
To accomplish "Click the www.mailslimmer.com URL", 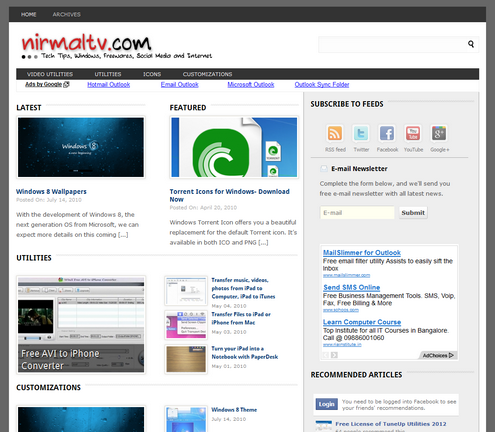I will pyautogui.click(x=346, y=275).
